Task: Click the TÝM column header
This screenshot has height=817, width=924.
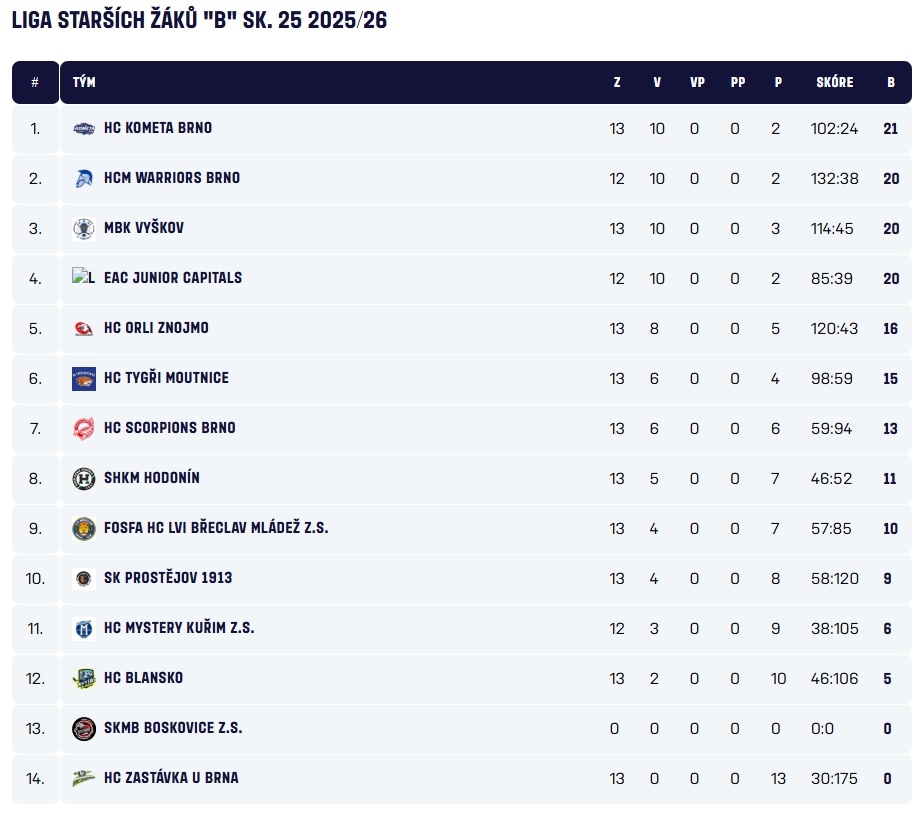Action: coord(84,83)
